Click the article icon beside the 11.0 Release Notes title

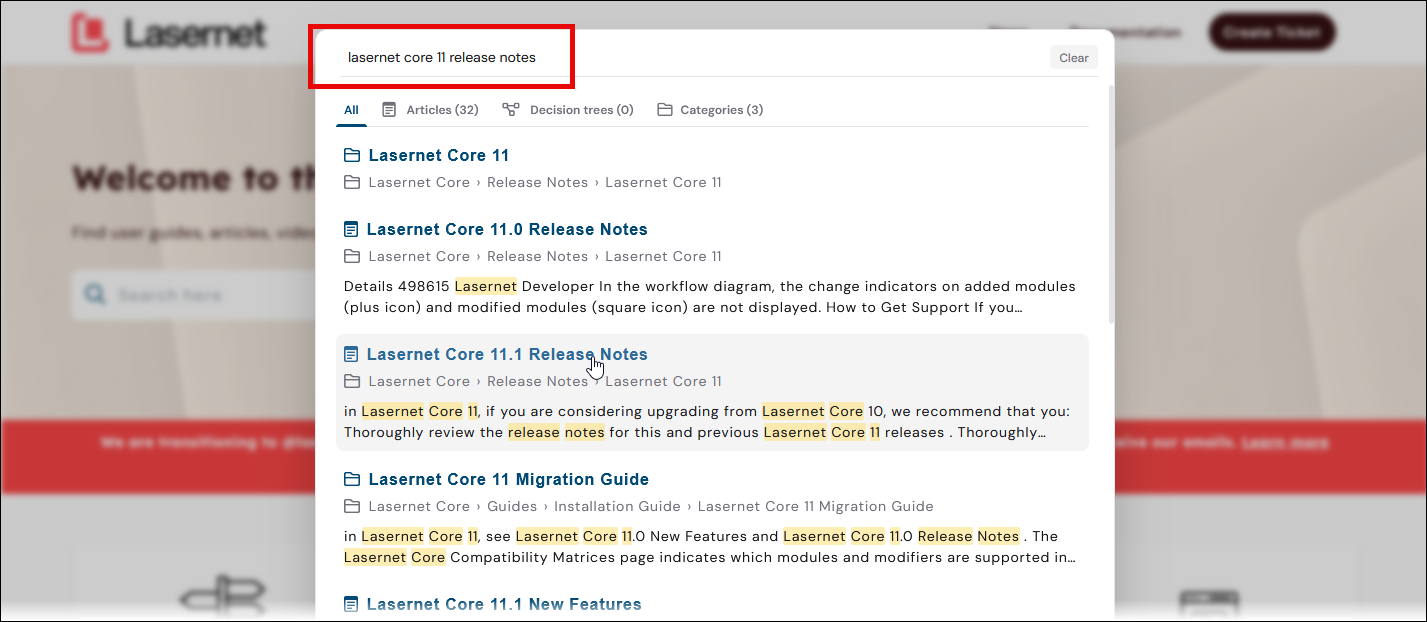coord(351,229)
